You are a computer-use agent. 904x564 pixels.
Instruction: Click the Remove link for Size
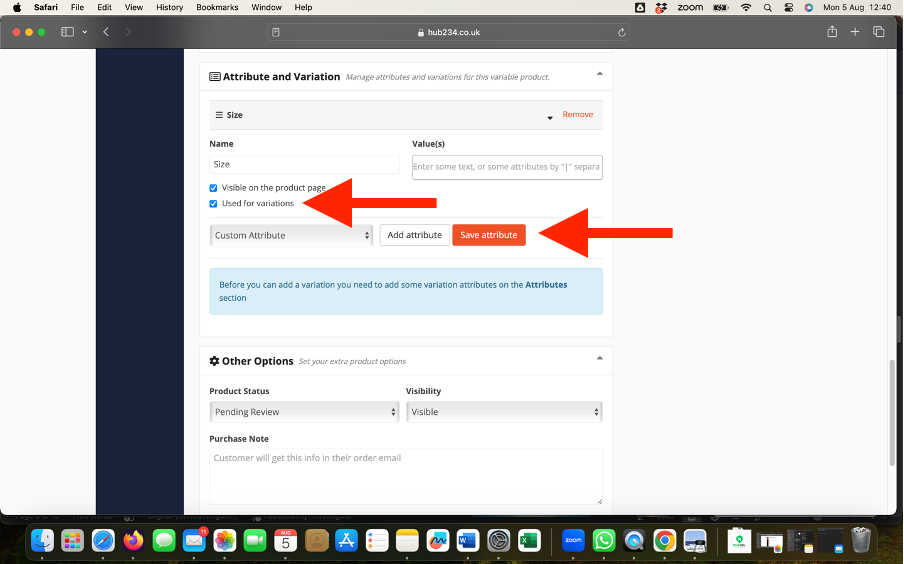pos(577,115)
